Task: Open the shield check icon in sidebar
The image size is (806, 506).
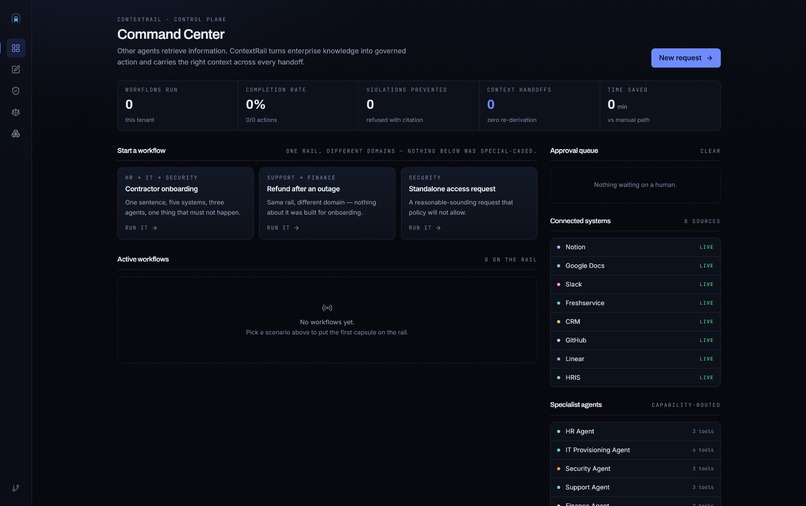Action: (16, 91)
